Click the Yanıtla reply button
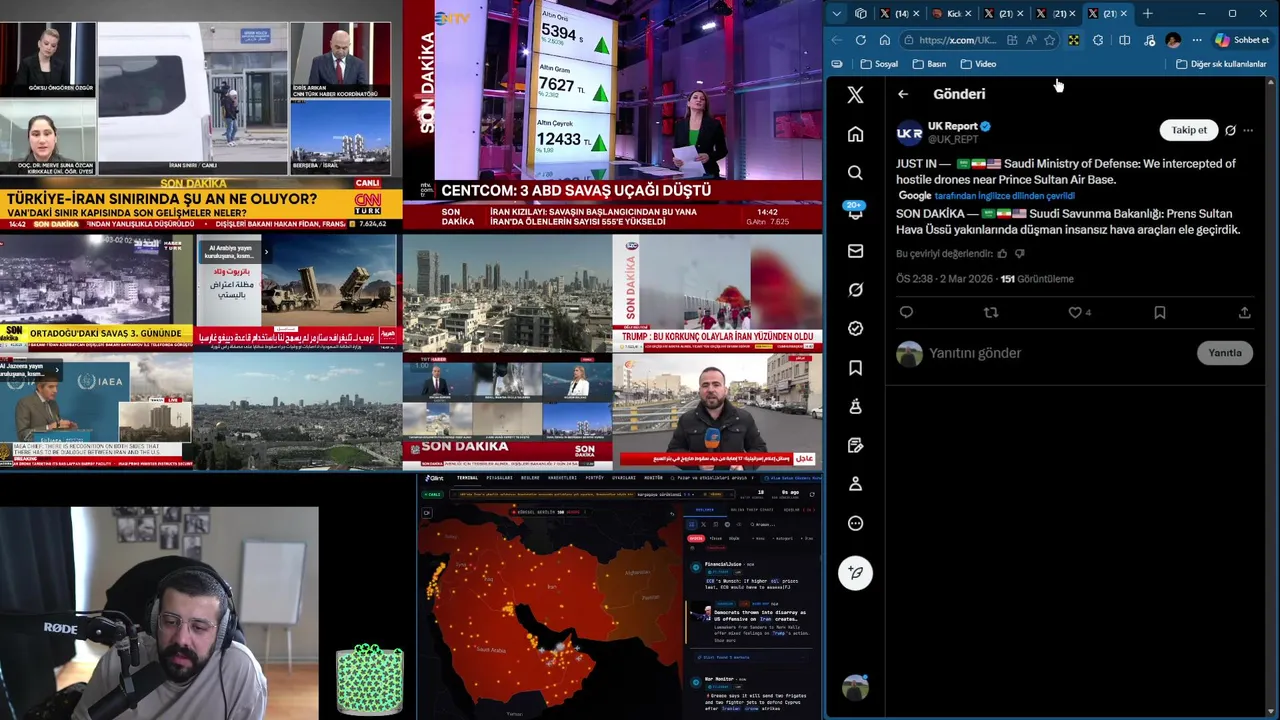This screenshot has width=1280, height=720. tap(1224, 353)
